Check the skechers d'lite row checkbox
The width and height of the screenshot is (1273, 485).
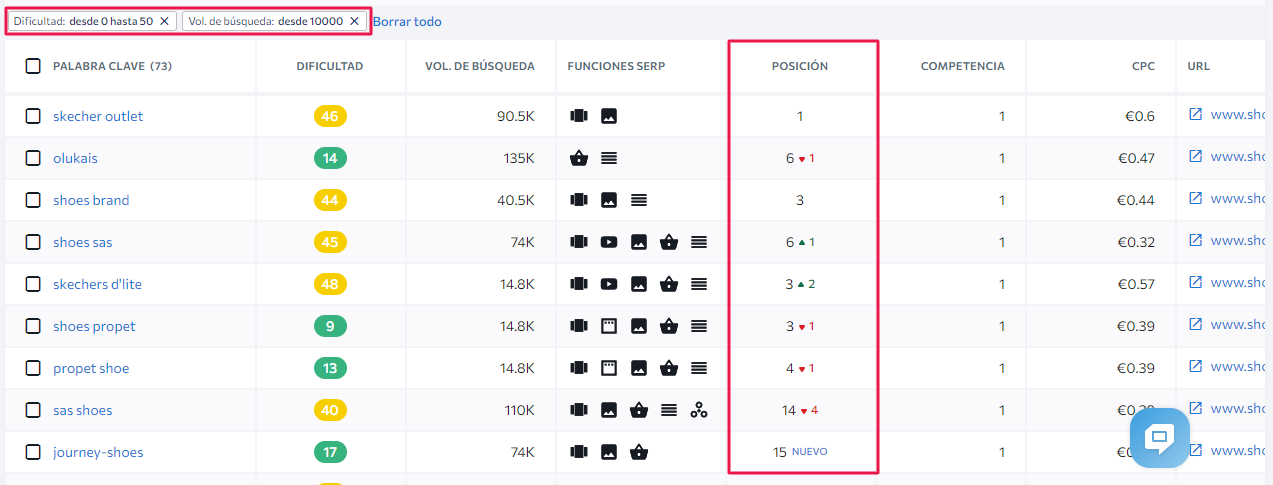point(33,284)
